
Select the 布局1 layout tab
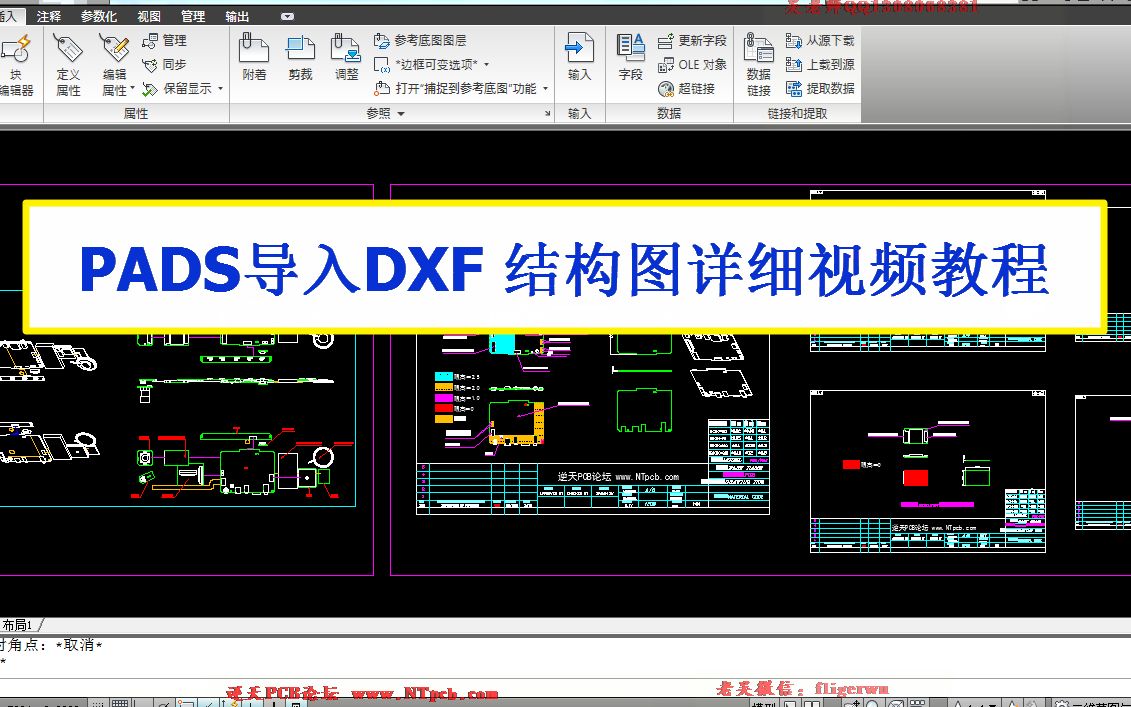coord(19,625)
